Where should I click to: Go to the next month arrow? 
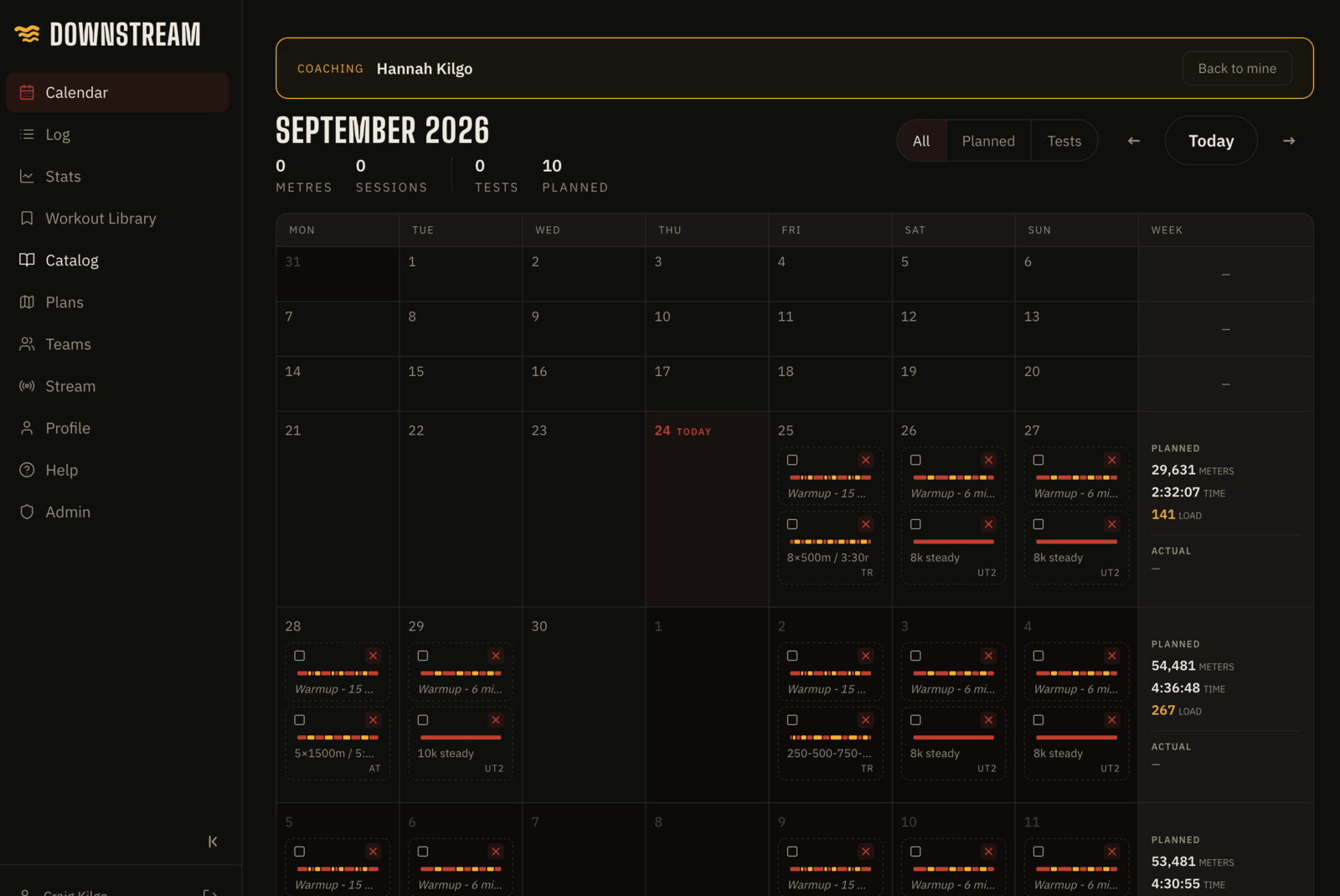coord(1289,141)
